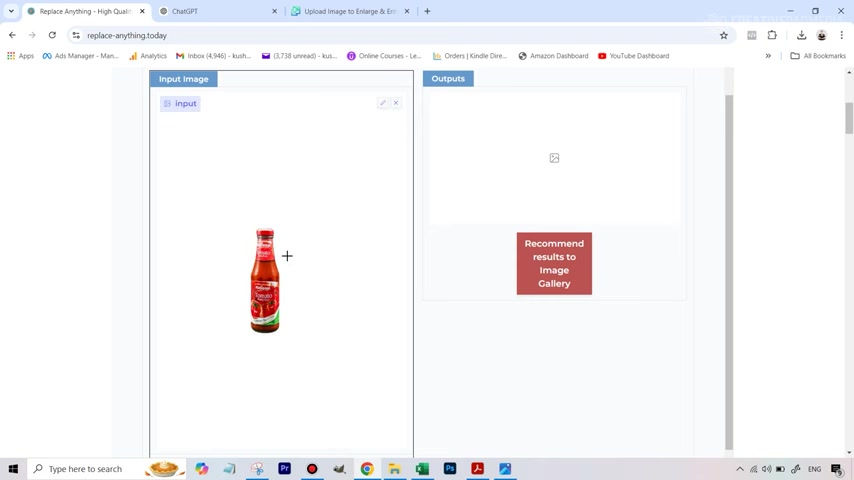
Task: Click the inner panel gray scrollbar
Action: [x=729, y=272]
